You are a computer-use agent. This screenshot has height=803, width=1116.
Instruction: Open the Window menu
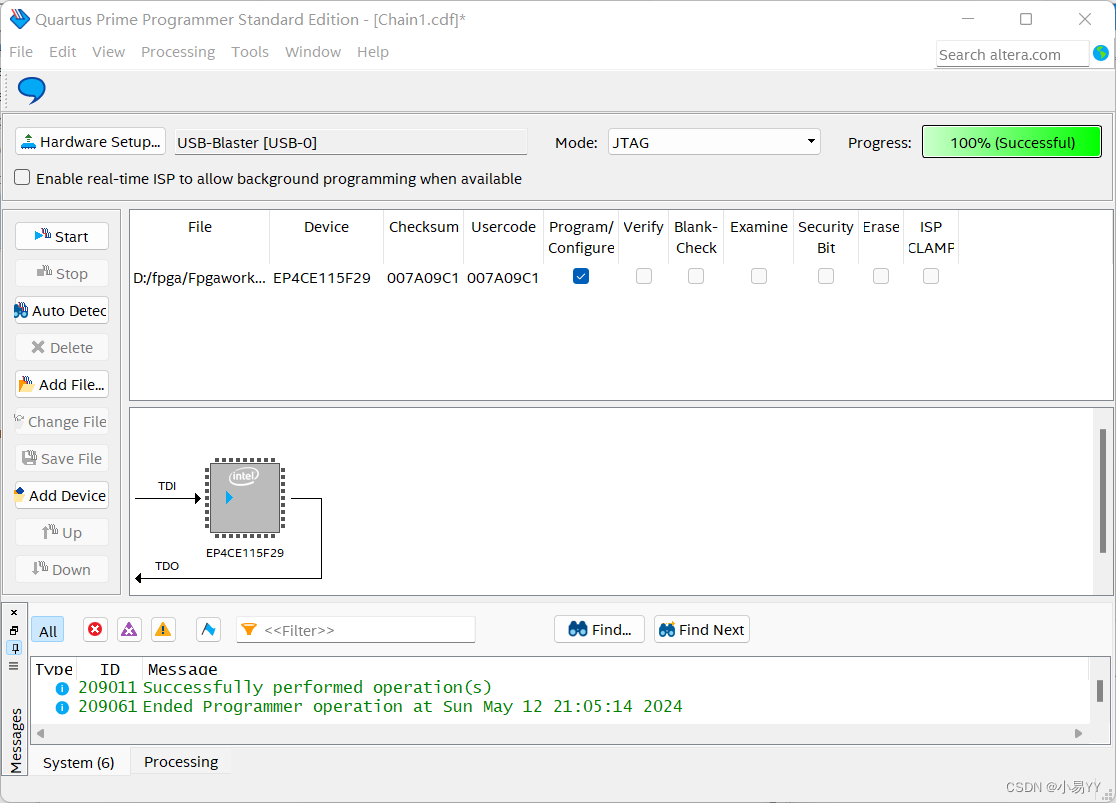(313, 52)
